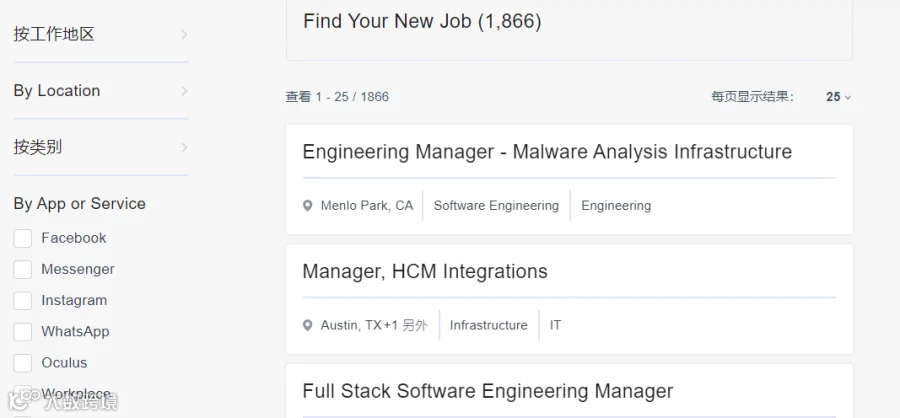Open the Manager, HCM Integrations job
The height and width of the screenshot is (418, 900).
pos(425,272)
